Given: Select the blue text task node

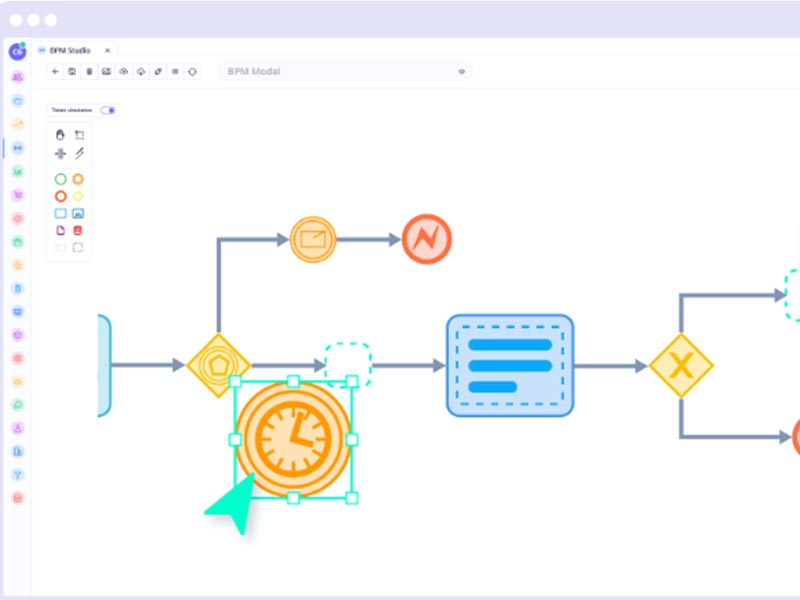Looking at the screenshot, I should (510, 365).
